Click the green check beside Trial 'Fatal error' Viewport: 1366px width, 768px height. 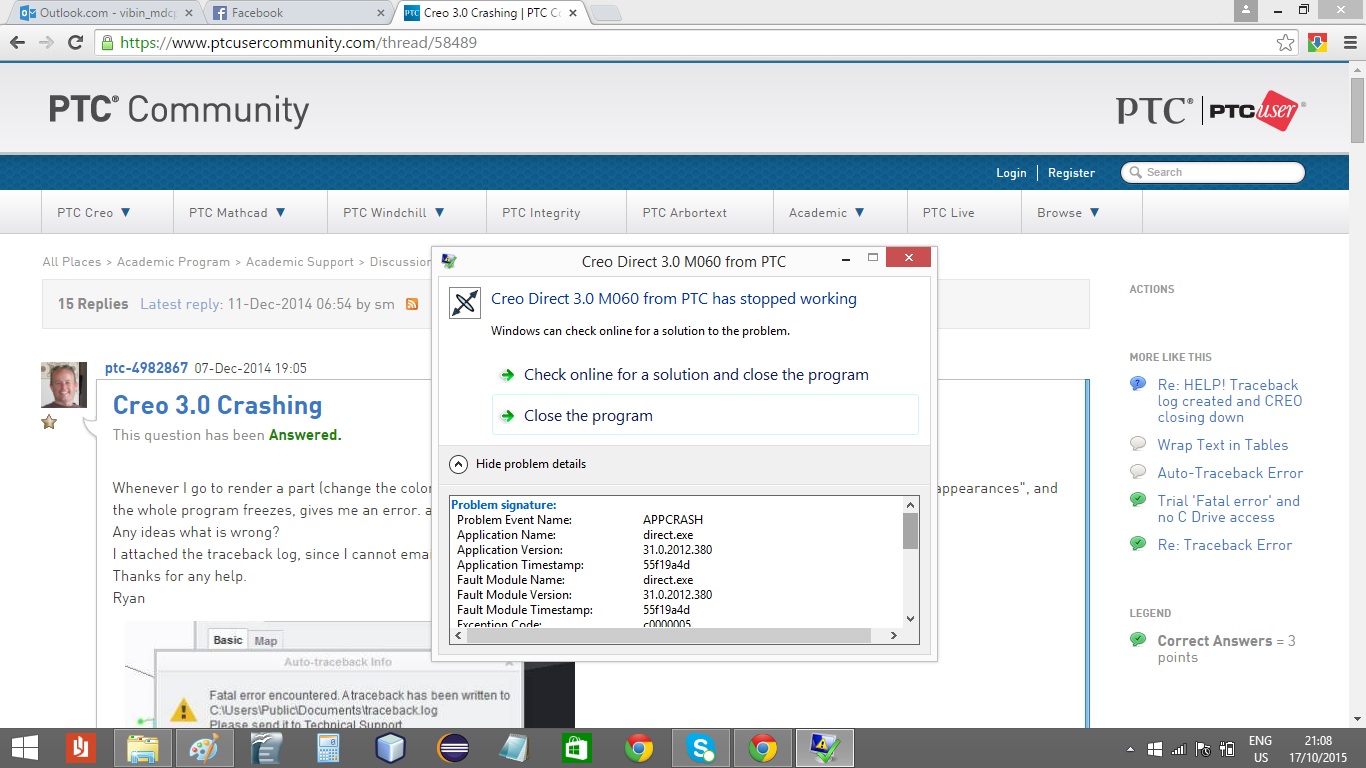[1138, 500]
